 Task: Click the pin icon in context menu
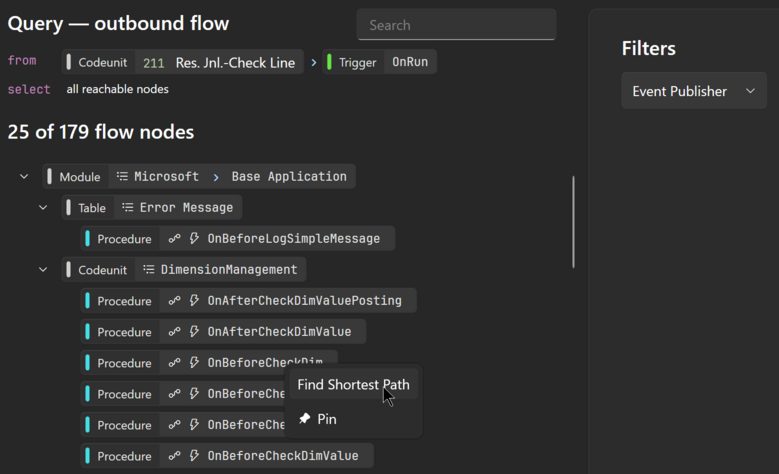coord(305,418)
